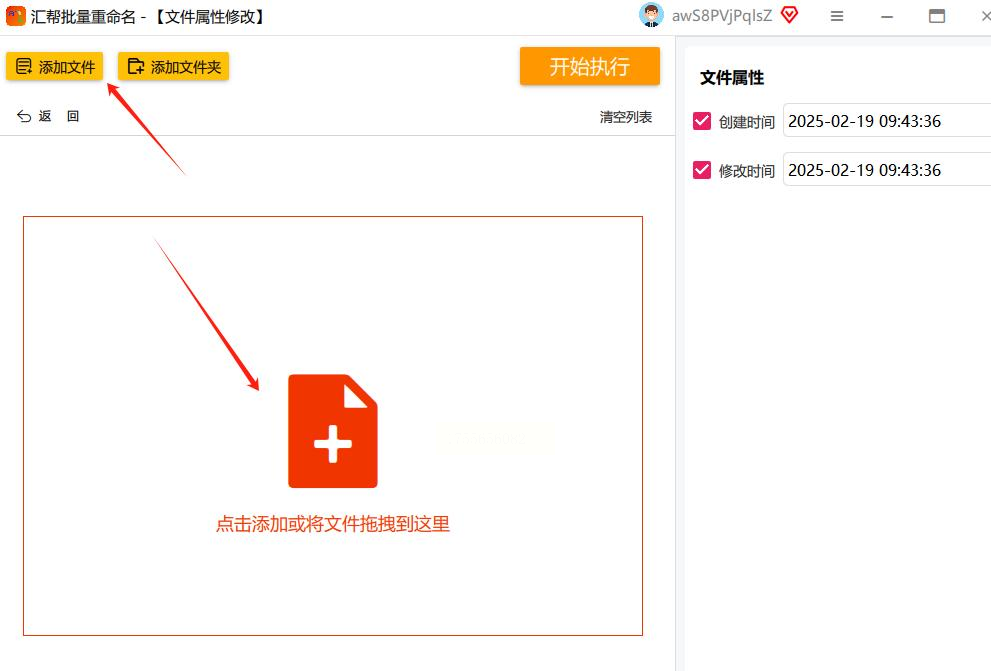Go back using 返回 link
The height and width of the screenshot is (671, 991).
tap(48, 116)
